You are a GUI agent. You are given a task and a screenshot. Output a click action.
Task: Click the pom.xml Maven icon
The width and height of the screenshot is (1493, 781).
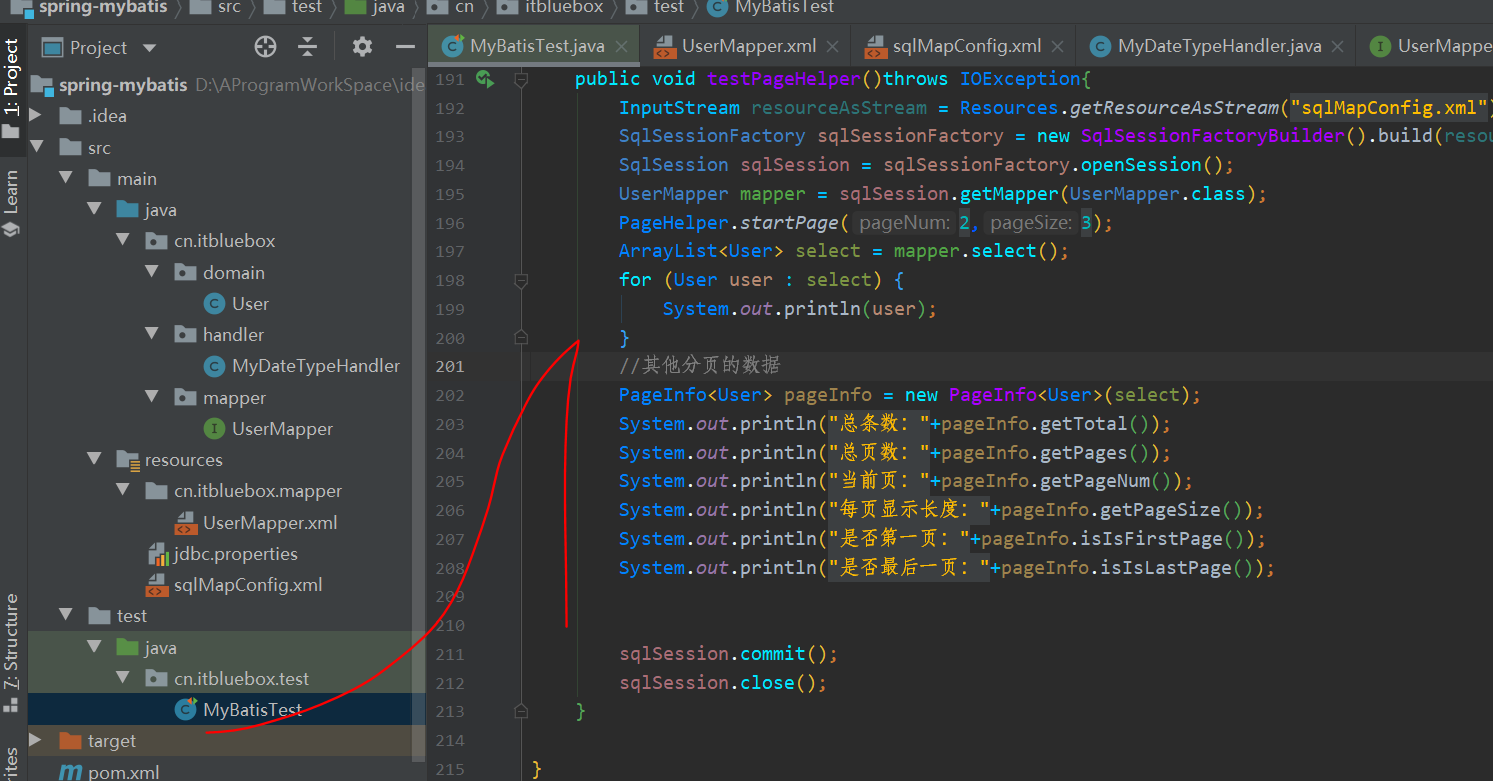[x=70, y=772]
